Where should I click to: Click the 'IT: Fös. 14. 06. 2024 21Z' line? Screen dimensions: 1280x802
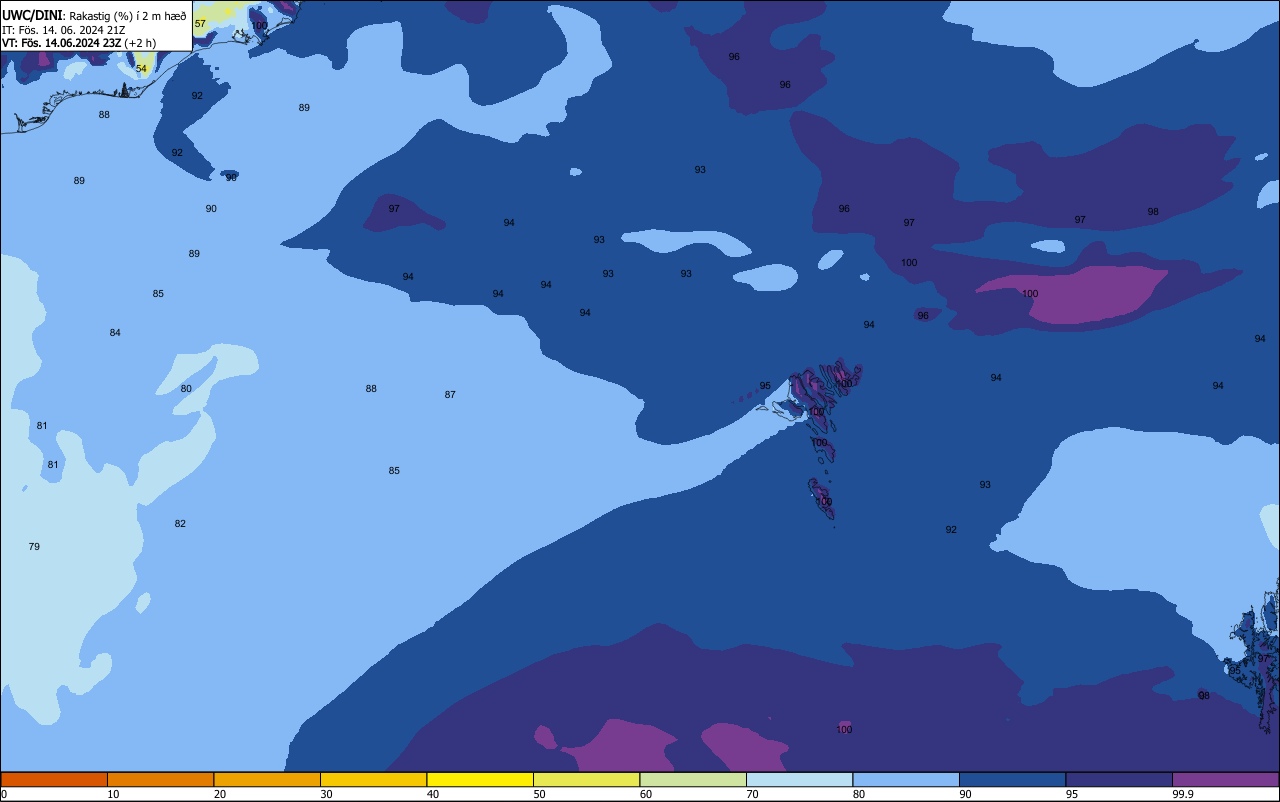tap(62, 30)
